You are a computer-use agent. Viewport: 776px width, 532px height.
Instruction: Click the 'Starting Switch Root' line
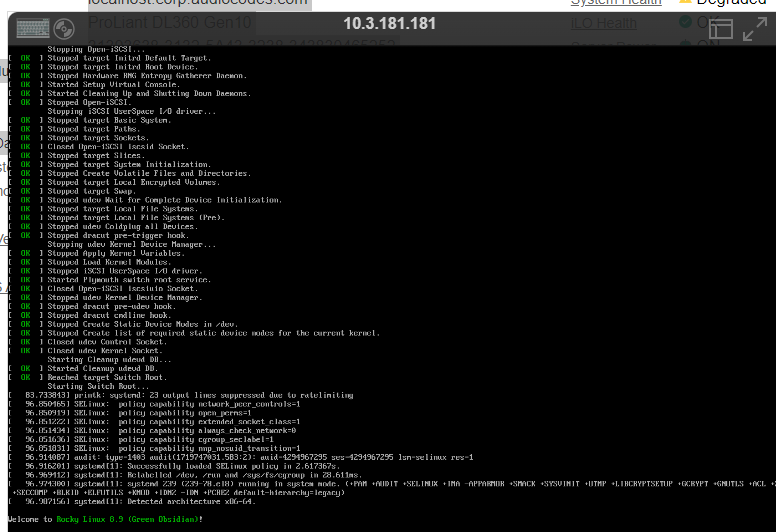[94, 385]
